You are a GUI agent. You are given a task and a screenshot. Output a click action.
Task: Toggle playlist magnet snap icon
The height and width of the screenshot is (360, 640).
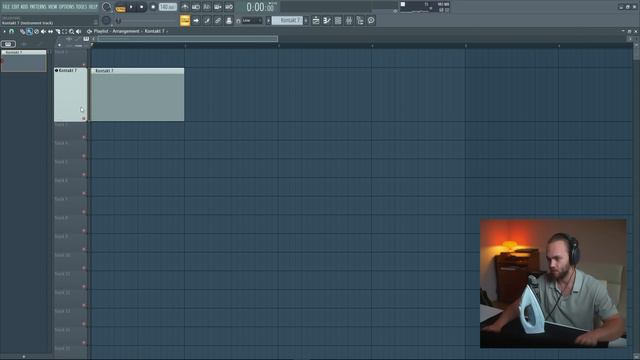pyautogui.click(x=11, y=31)
